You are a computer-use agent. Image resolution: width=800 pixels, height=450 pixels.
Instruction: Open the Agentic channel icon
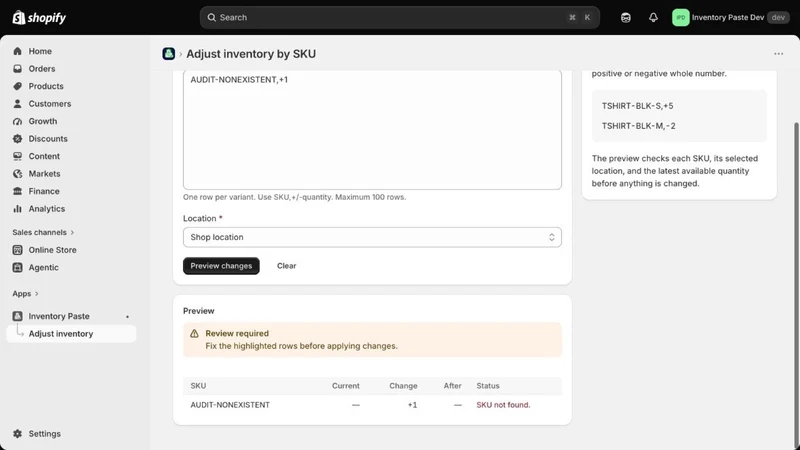pyautogui.click(x=17, y=267)
